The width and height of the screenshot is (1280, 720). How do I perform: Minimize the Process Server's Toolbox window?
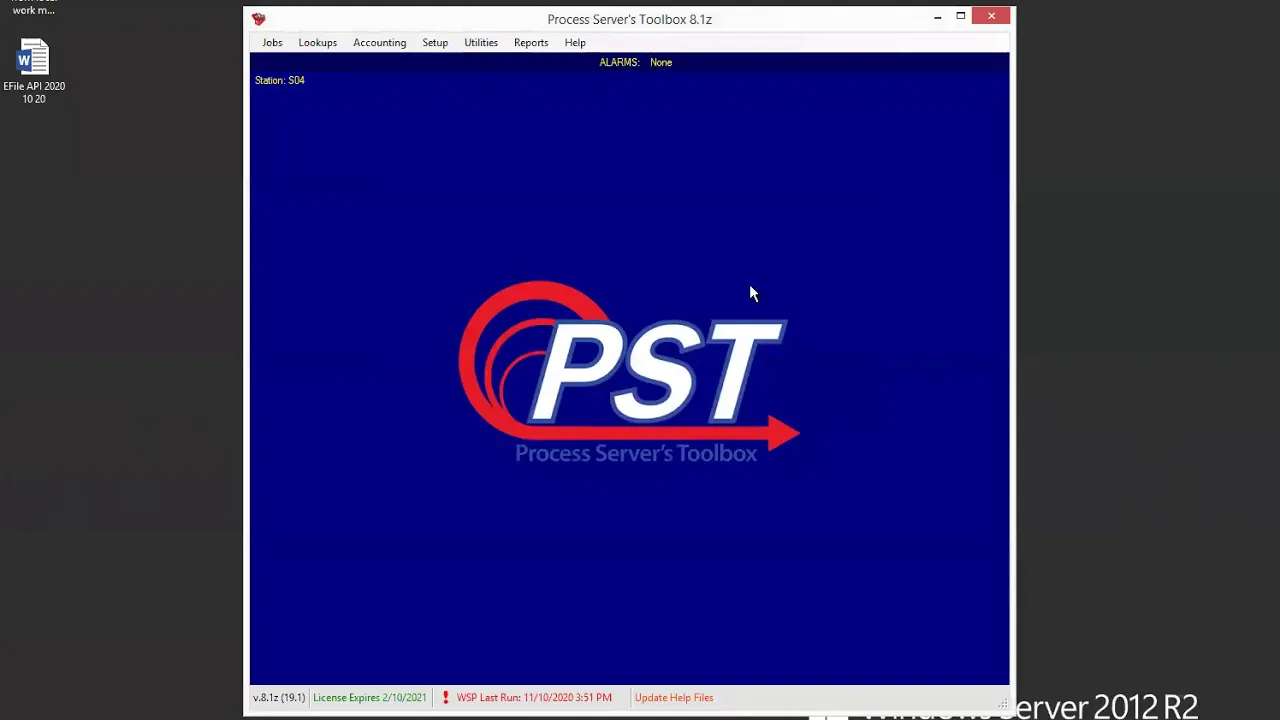pos(937,16)
